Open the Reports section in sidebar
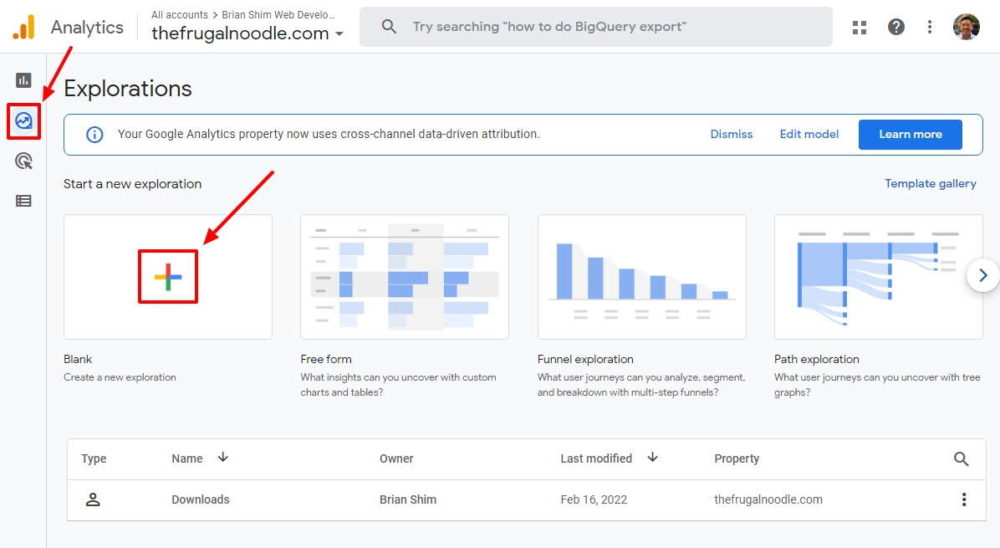Viewport: 1000px width, 548px height. (24, 80)
